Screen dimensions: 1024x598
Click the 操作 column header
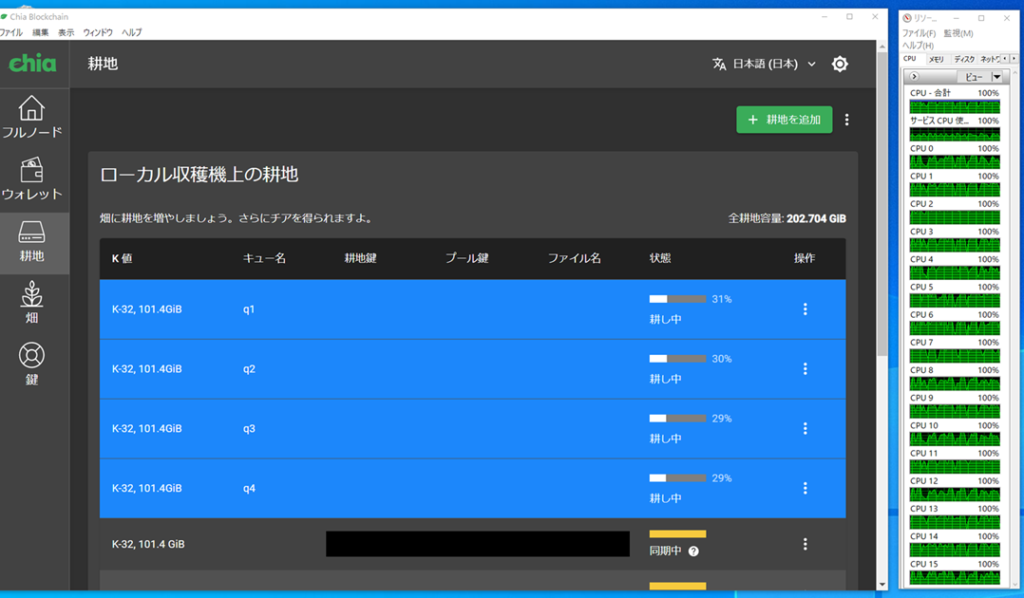coord(805,259)
